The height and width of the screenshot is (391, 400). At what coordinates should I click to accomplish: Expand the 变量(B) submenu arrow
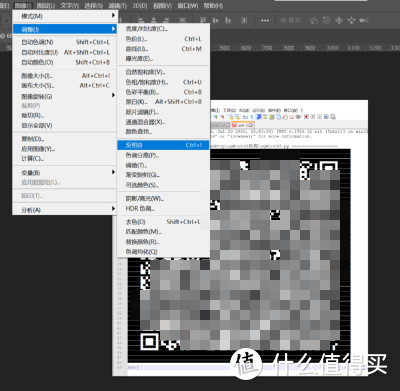coord(113,172)
